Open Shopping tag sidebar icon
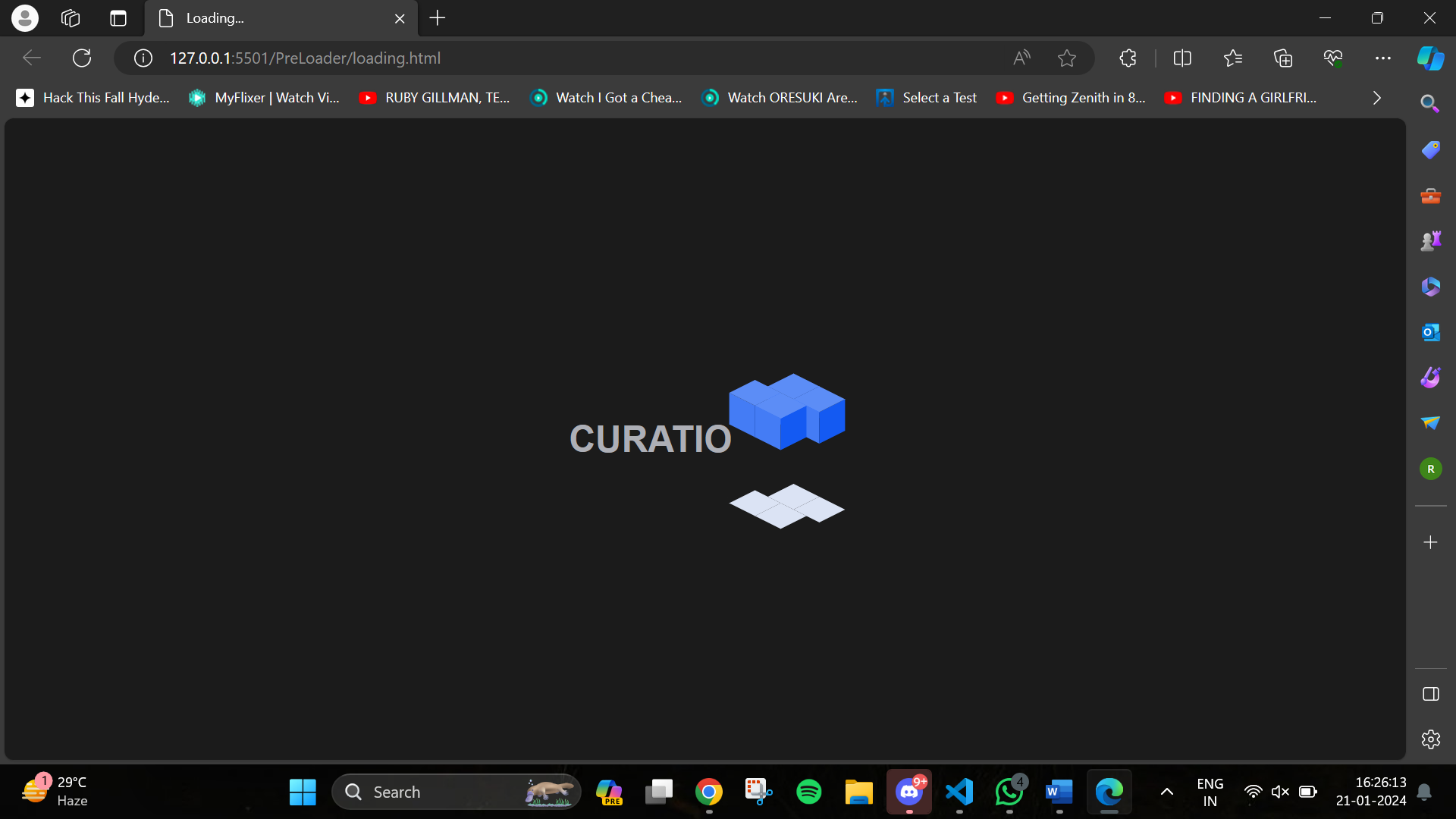The width and height of the screenshot is (1456, 819). pos(1430,149)
